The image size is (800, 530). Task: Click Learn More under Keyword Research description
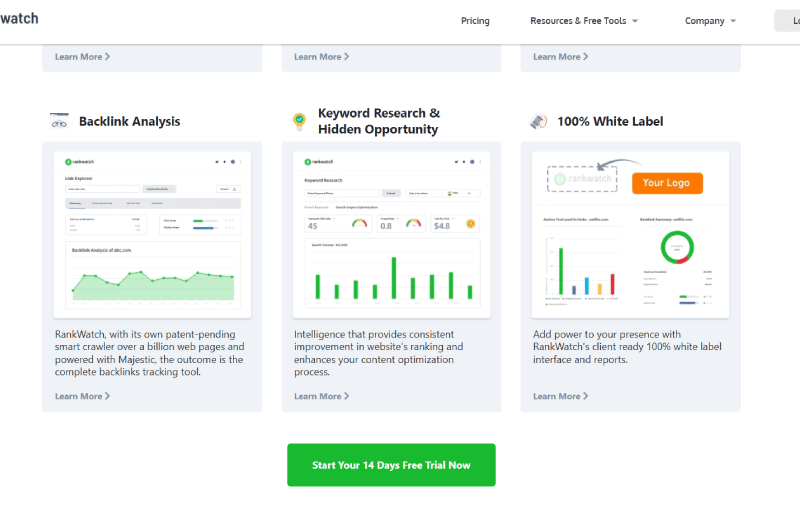[x=321, y=396]
